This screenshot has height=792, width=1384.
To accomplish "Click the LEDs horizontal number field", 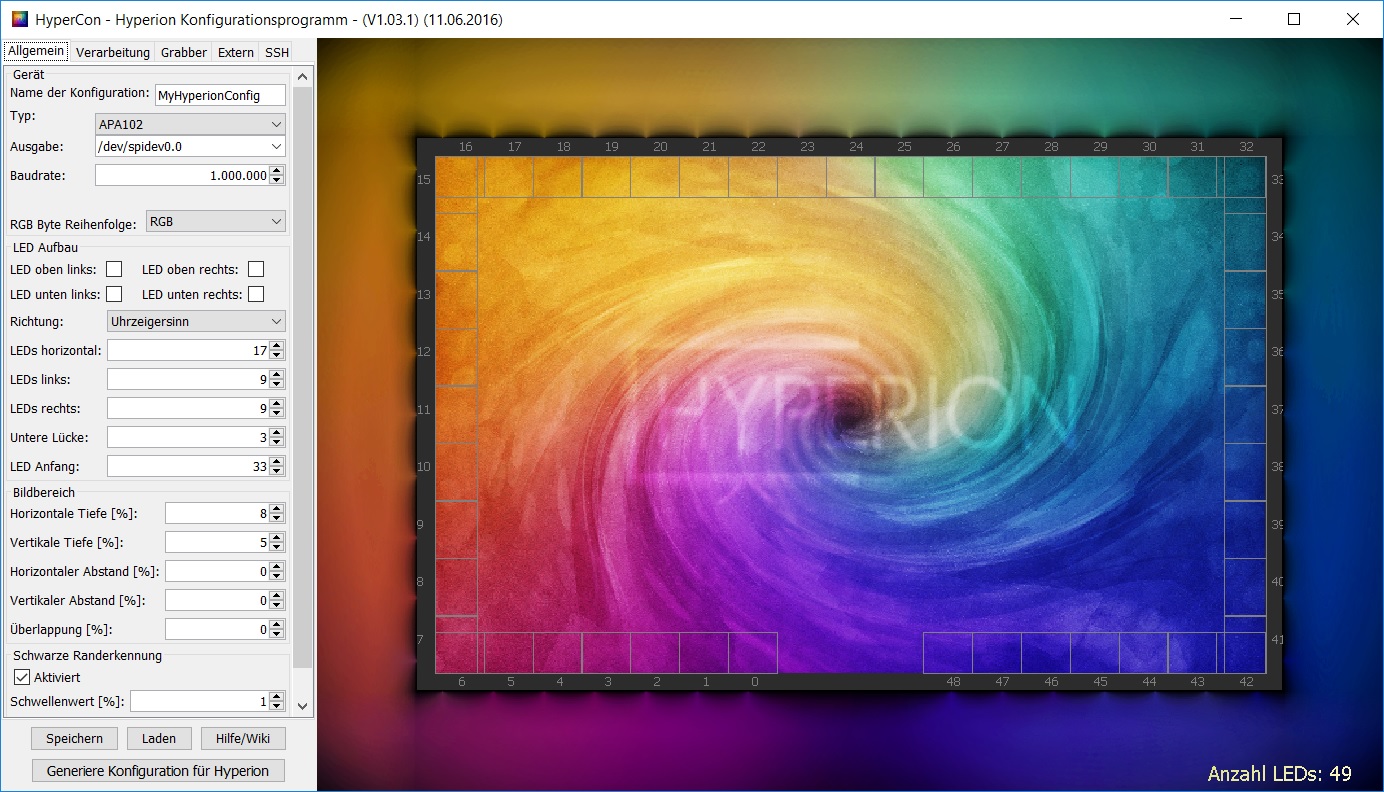I will [x=188, y=350].
